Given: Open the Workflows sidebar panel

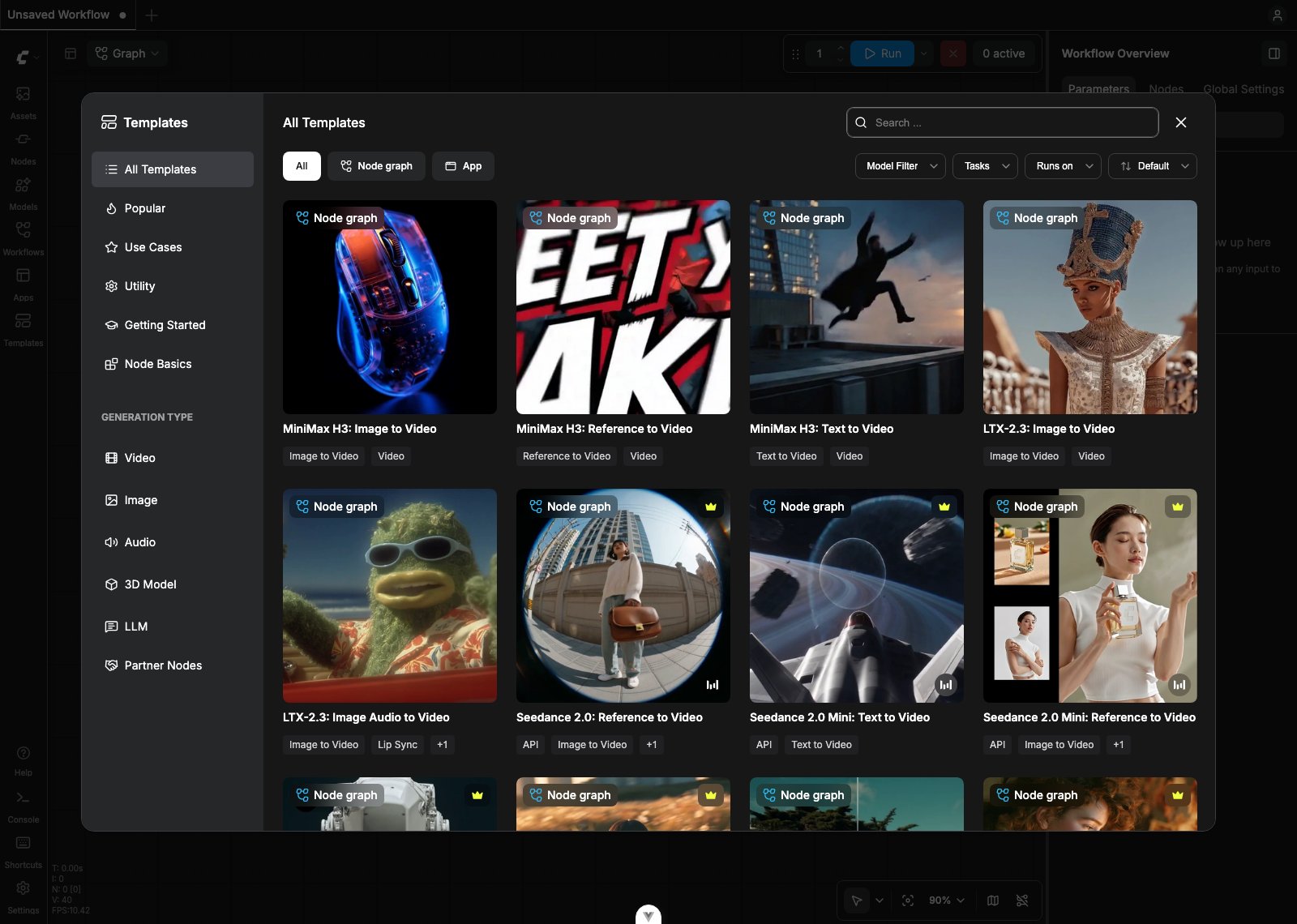Looking at the screenshot, I should 24,239.
